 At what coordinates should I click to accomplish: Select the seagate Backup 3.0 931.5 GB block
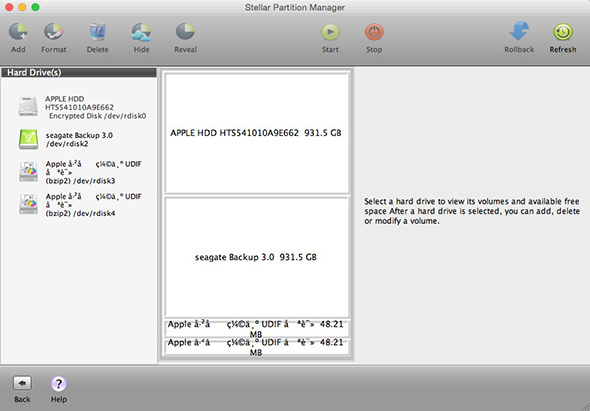(x=256, y=257)
